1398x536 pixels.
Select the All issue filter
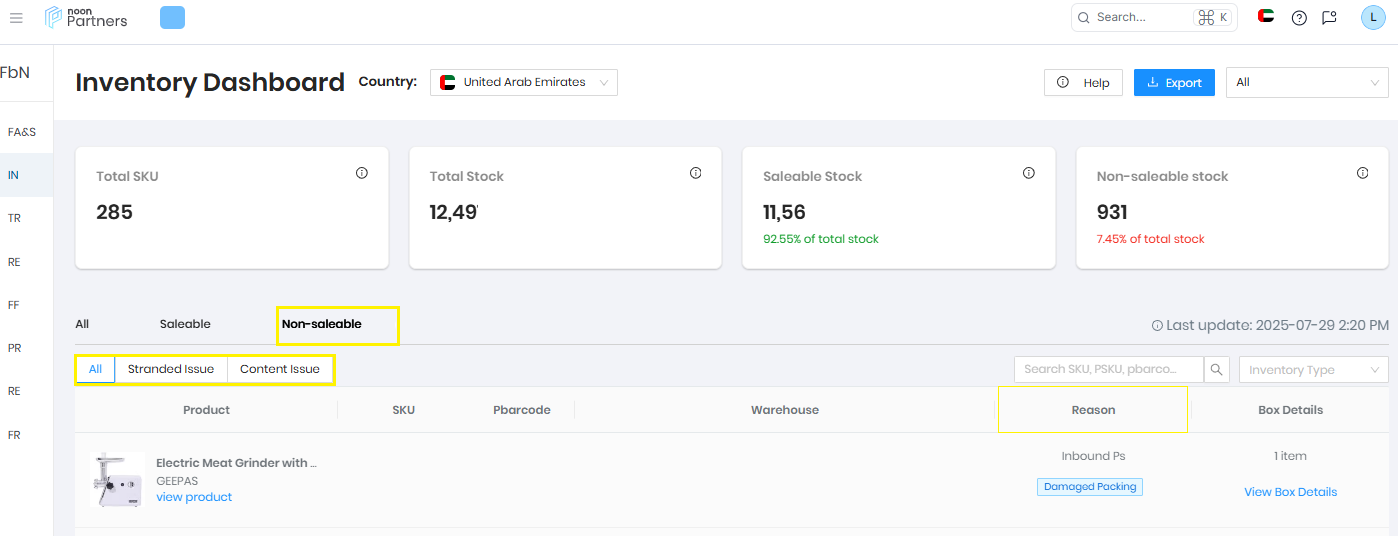point(95,369)
